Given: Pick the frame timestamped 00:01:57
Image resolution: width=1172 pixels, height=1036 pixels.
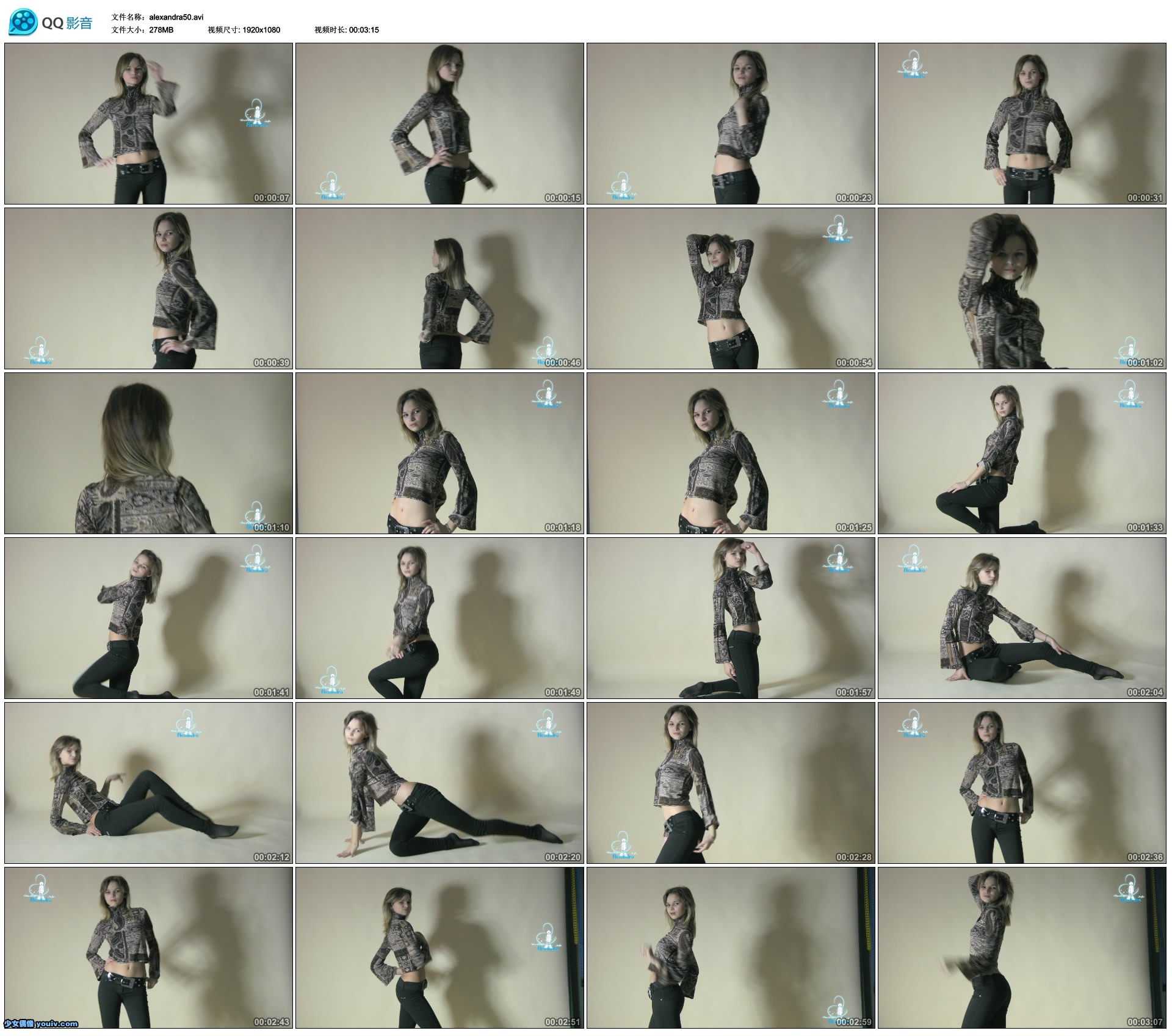Looking at the screenshot, I should click(x=731, y=618).
